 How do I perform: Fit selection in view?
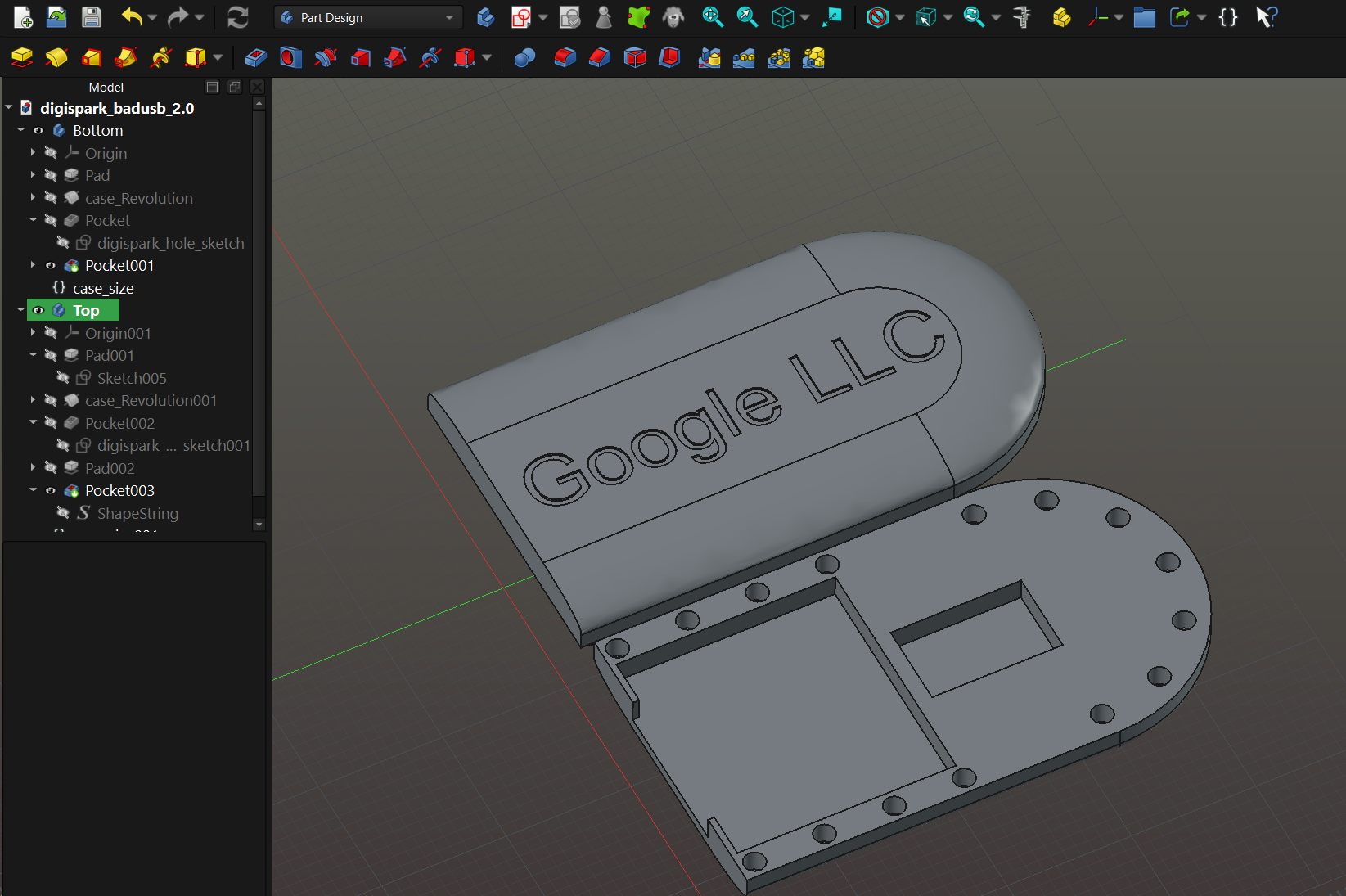click(747, 17)
